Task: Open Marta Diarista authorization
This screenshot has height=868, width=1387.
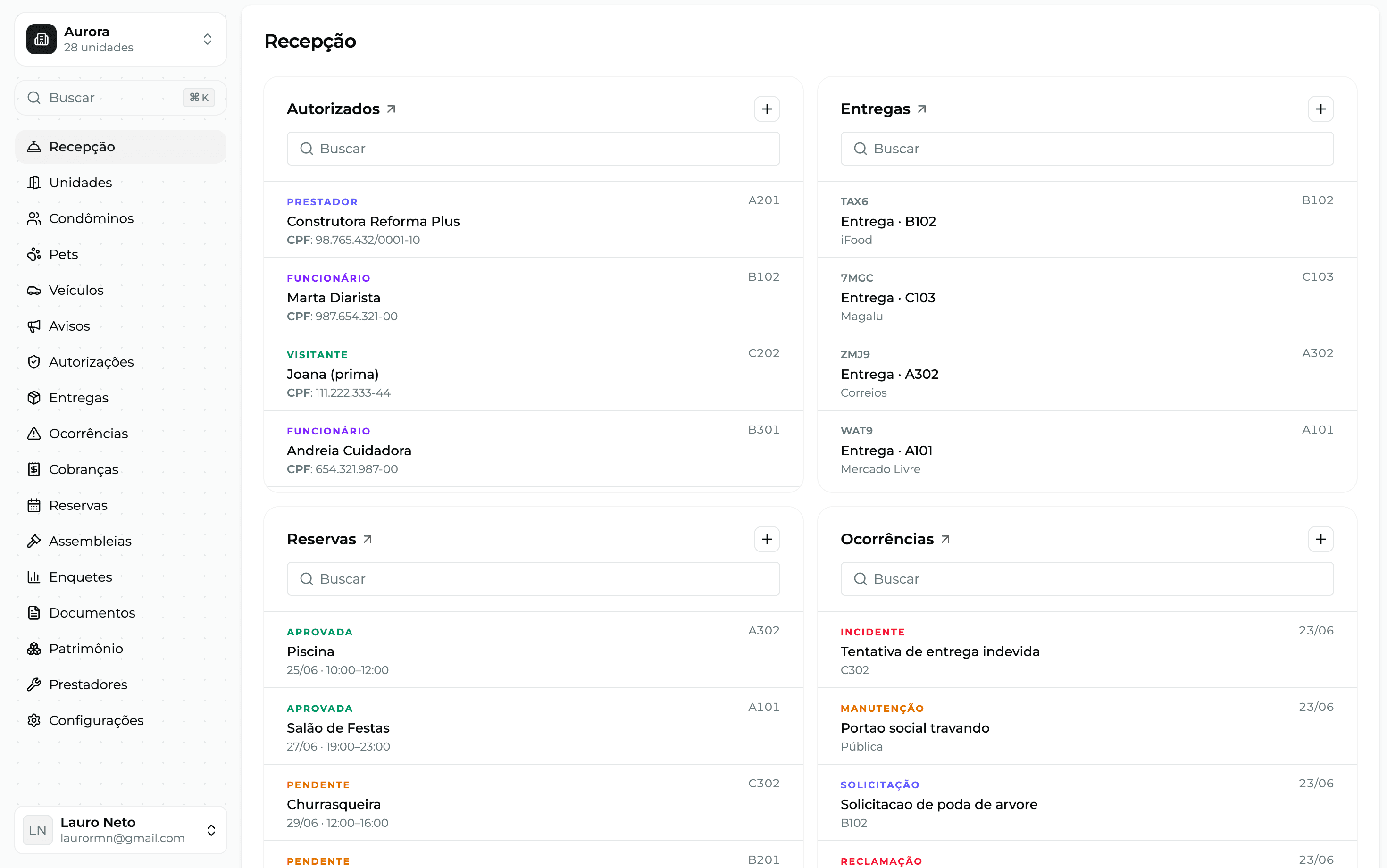Action: point(533,296)
